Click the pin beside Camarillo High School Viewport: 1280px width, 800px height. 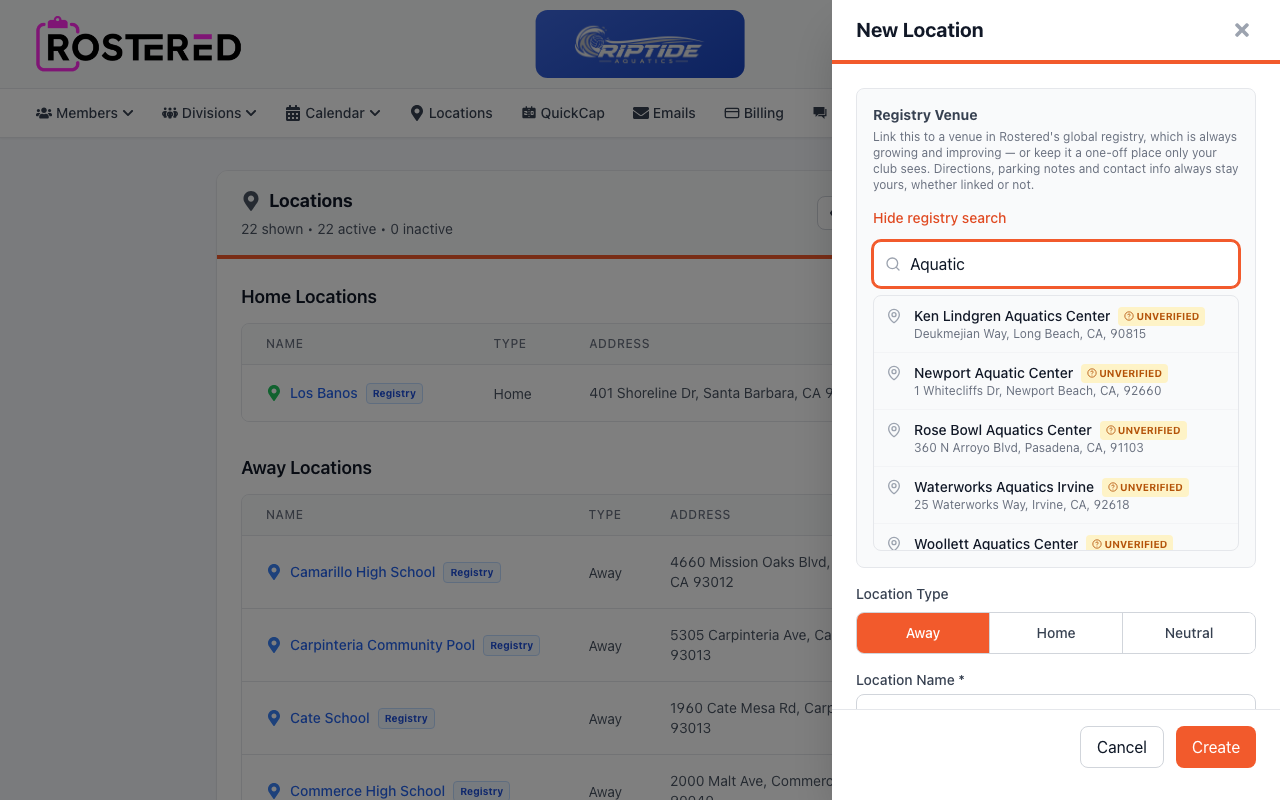tap(274, 572)
